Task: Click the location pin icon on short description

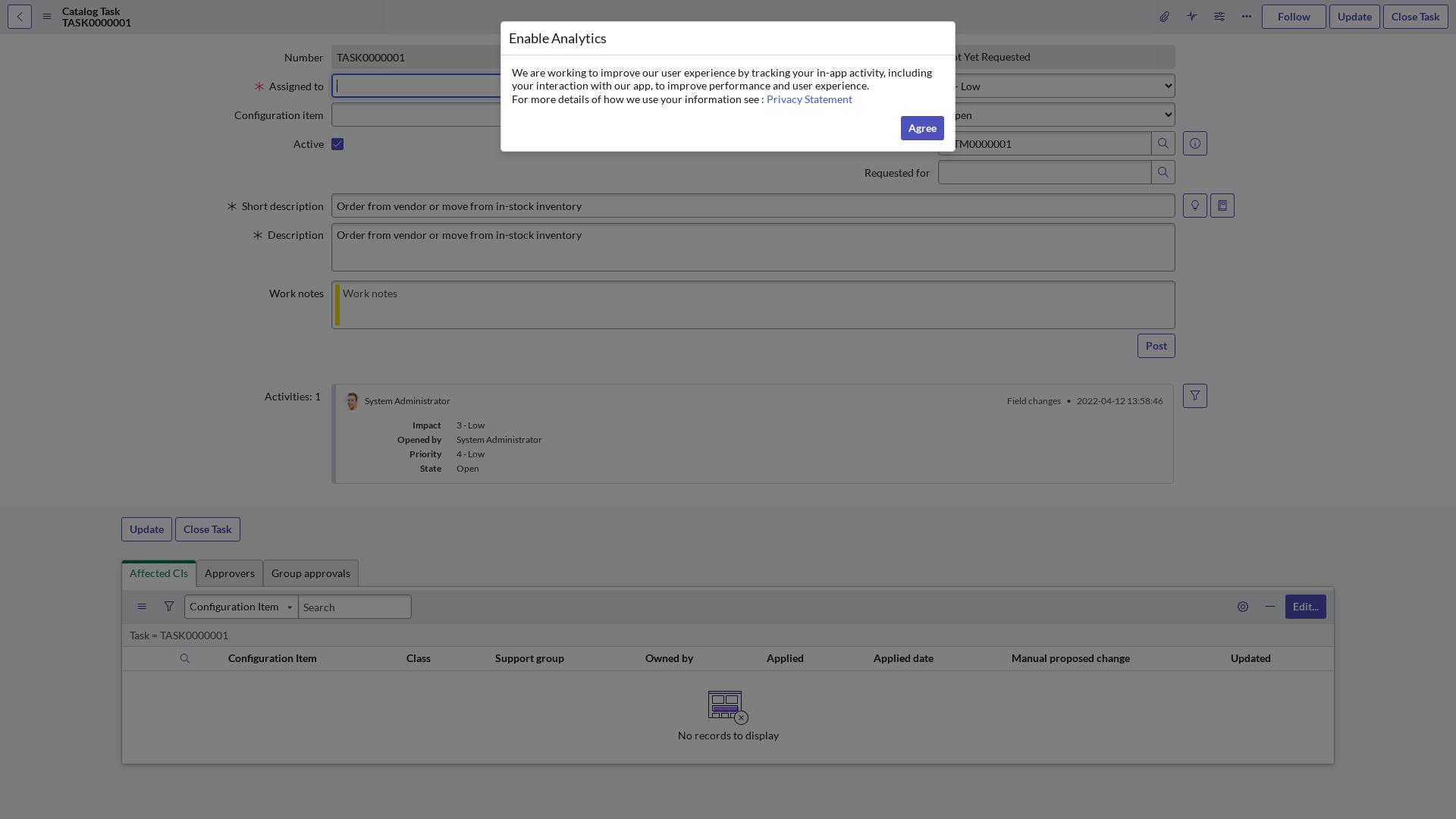Action: coord(1196,206)
